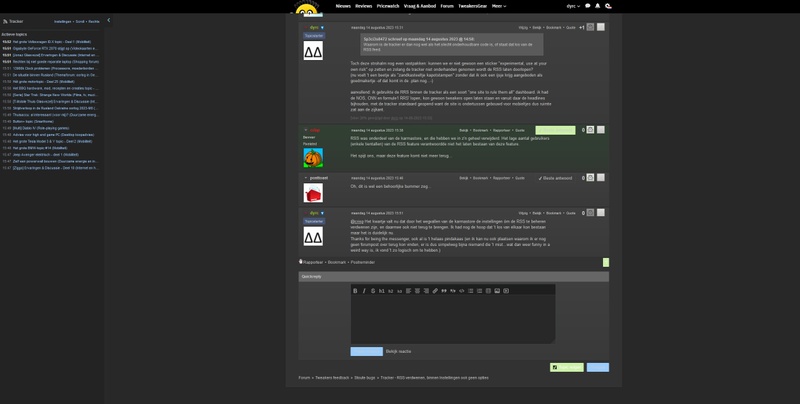This screenshot has height=404, width=800.
Task: Open the dyrc user account dropdown
Action: pos(573,6)
